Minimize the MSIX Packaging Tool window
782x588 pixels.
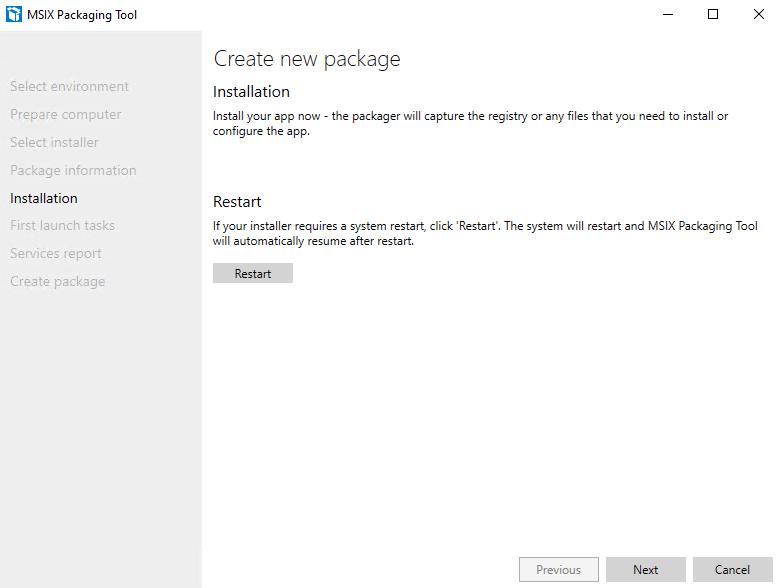pos(668,14)
